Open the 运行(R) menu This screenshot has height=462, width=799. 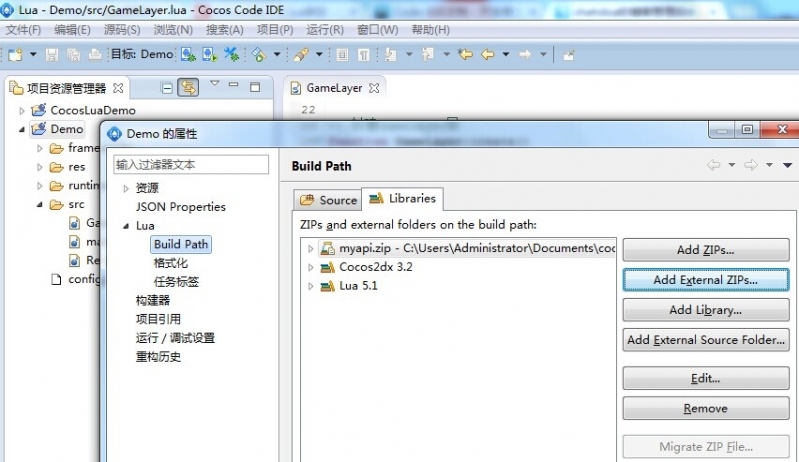click(x=325, y=30)
